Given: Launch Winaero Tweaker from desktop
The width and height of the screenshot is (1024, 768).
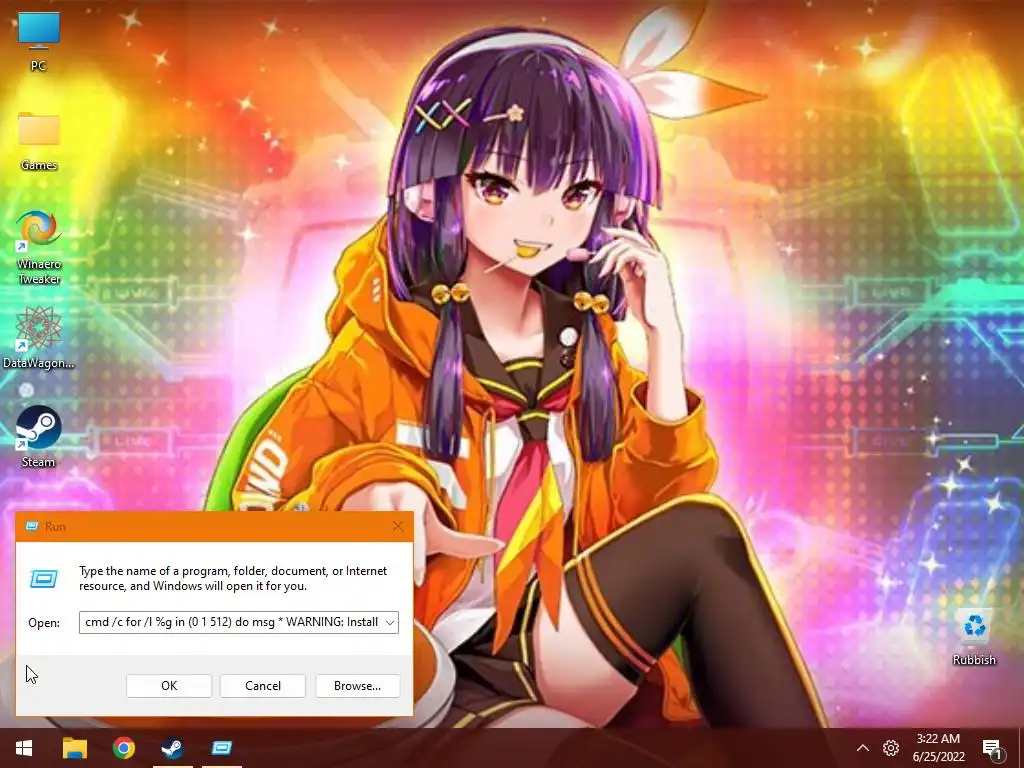Looking at the screenshot, I should tap(39, 247).
